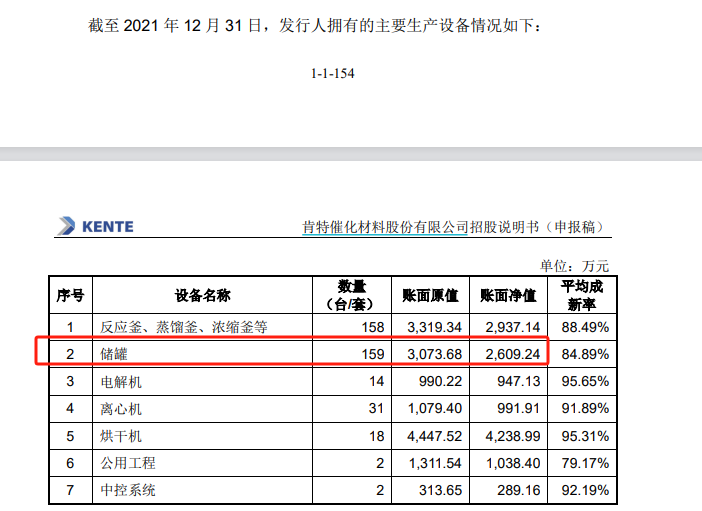702x511 pixels.
Task: Click the 平均成新率 column header
Action: tap(582, 295)
